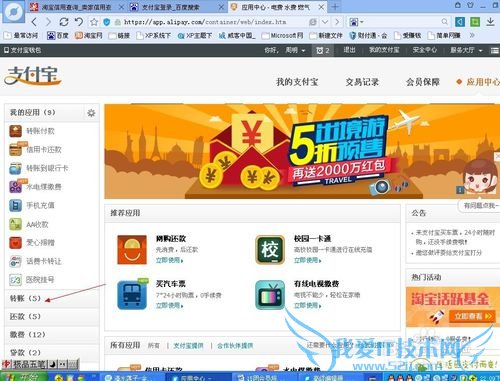
Task: Expand the 缴费 (12) category
Action: tap(52, 334)
